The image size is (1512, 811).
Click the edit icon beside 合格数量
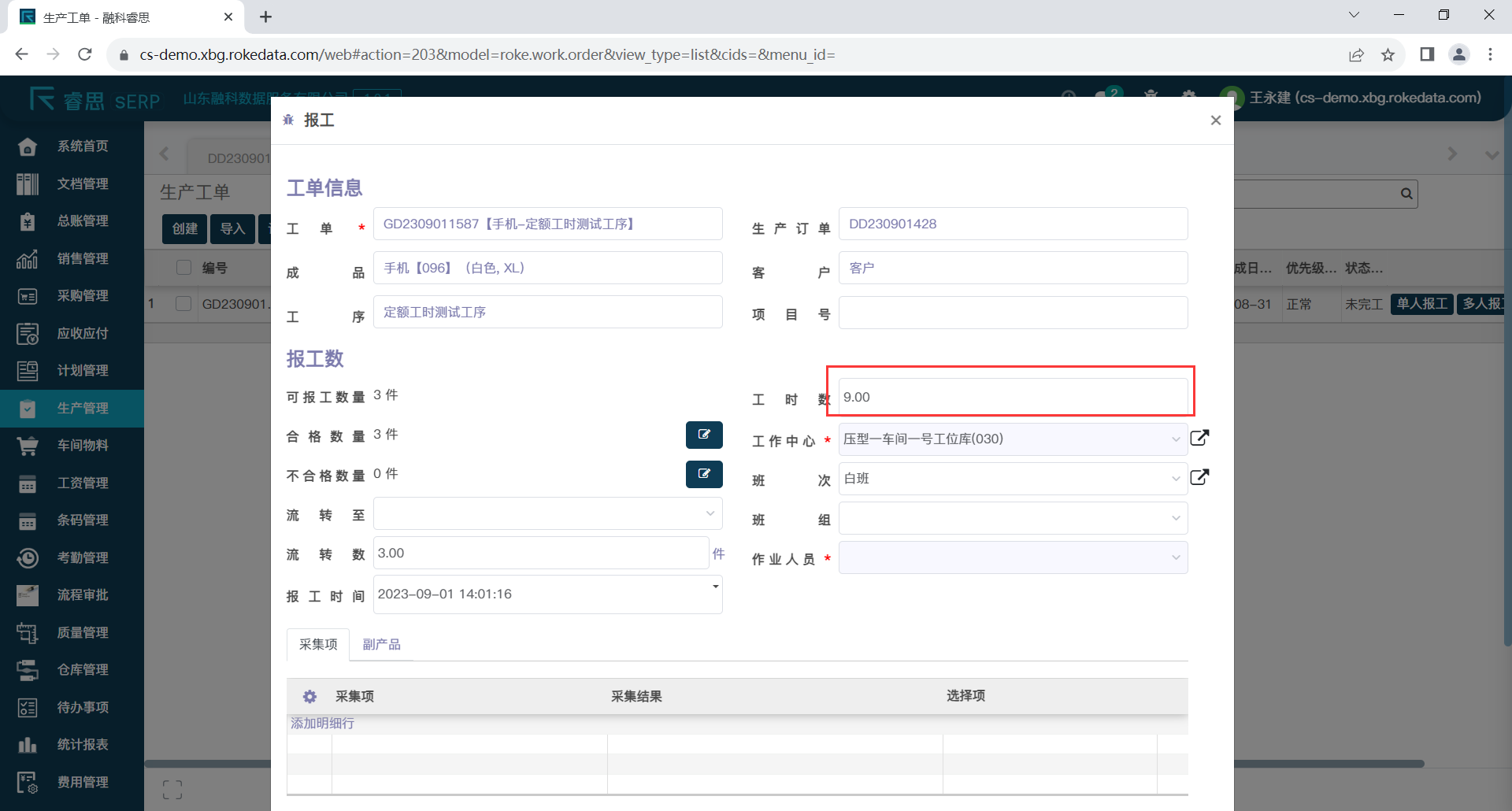point(703,435)
